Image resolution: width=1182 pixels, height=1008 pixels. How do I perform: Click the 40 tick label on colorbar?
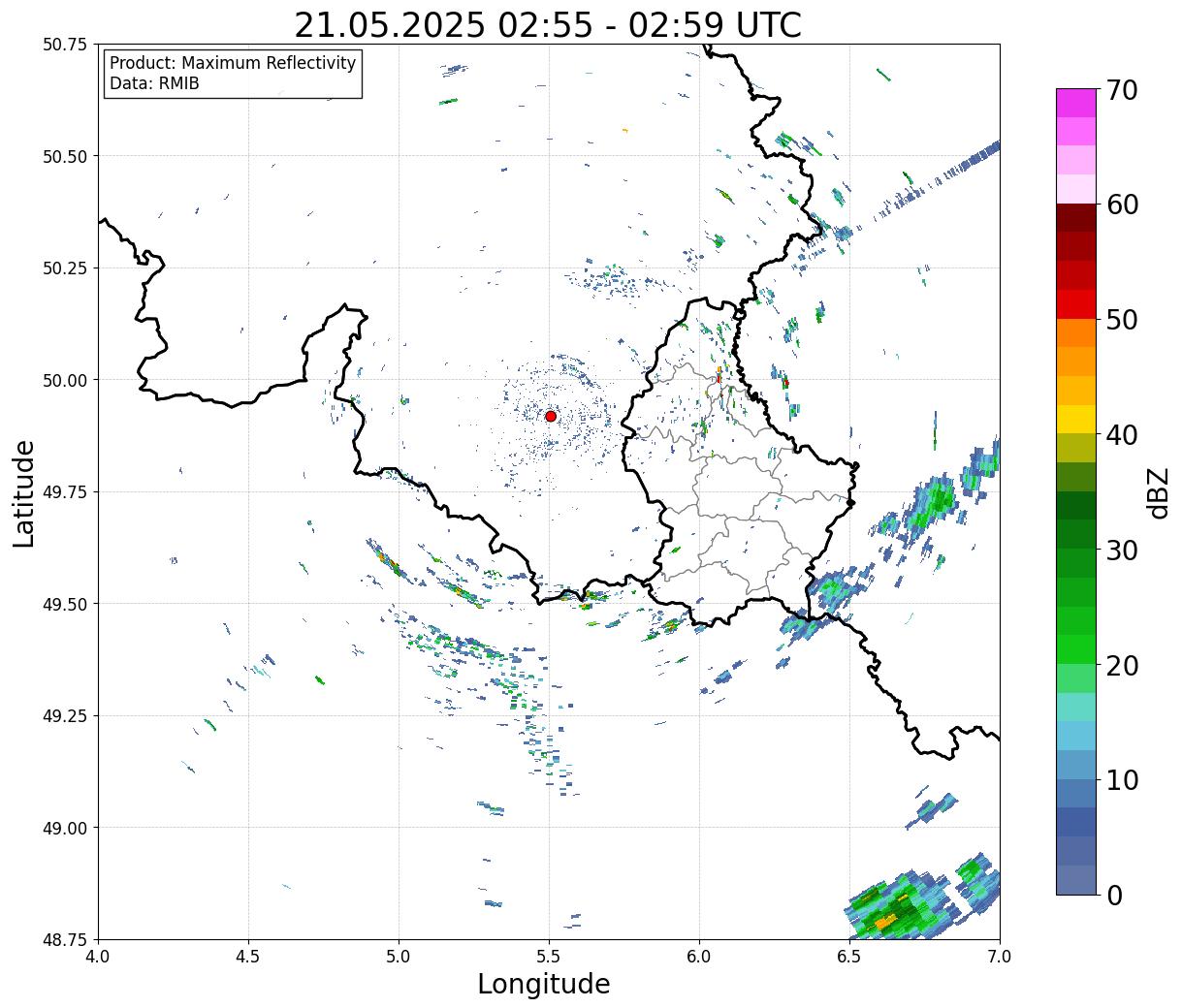coord(1123,435)
